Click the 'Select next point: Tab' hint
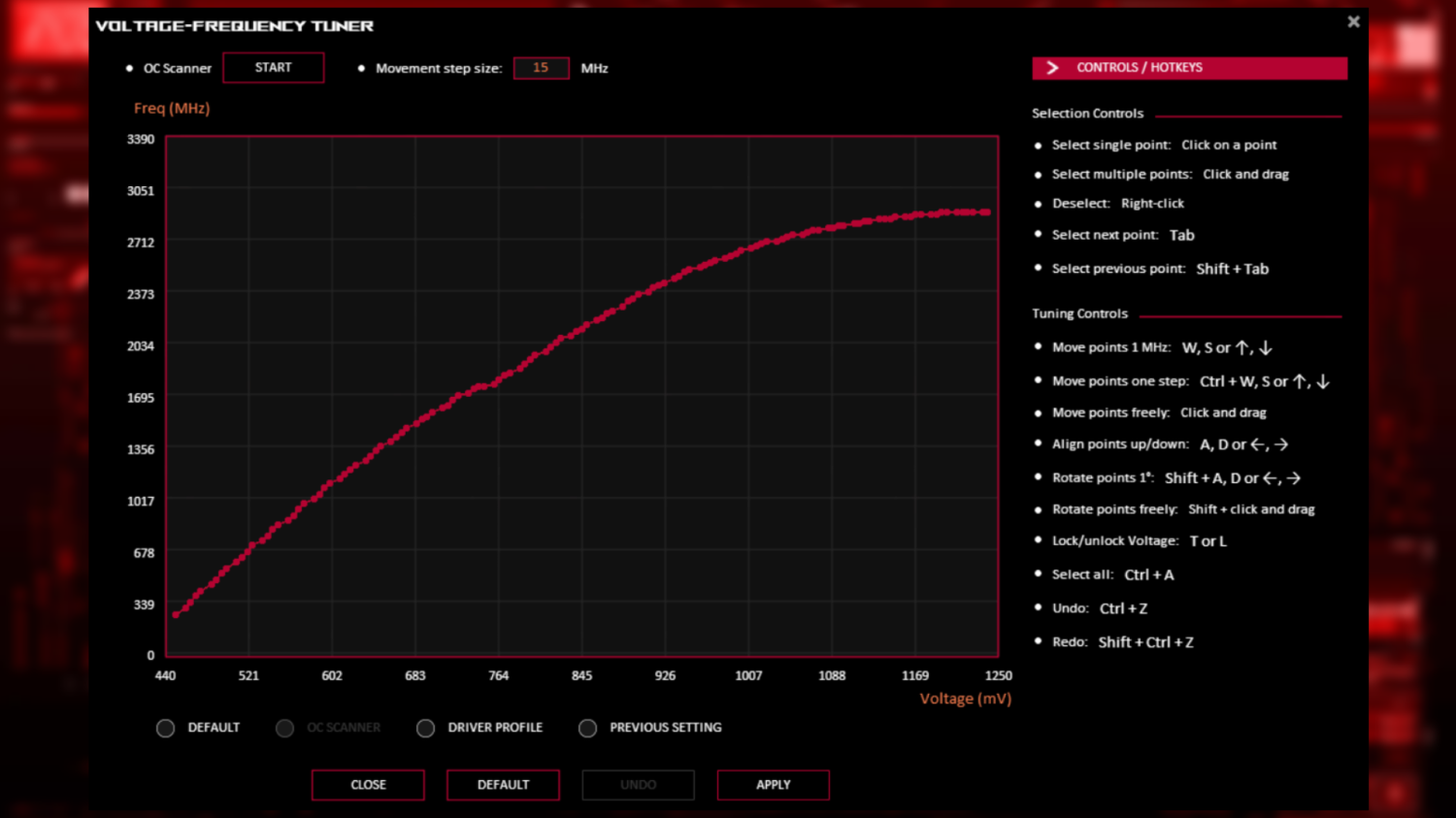This screenshot has height=818, width=1456. (1123, 235)
